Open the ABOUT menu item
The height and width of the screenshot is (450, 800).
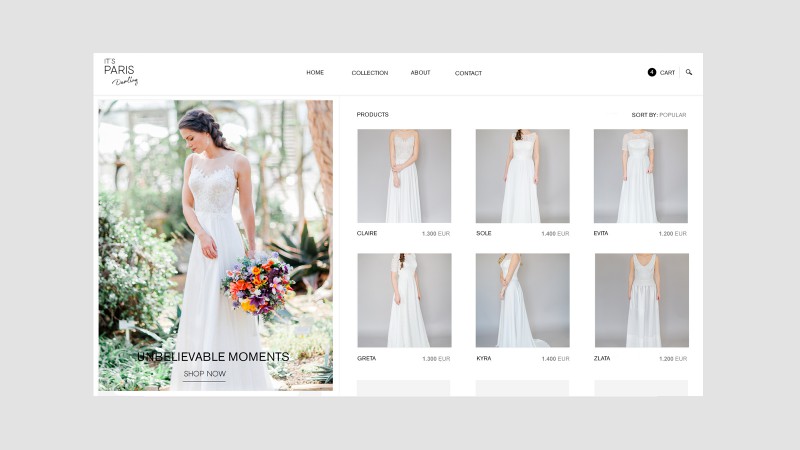tap(420, 72)
